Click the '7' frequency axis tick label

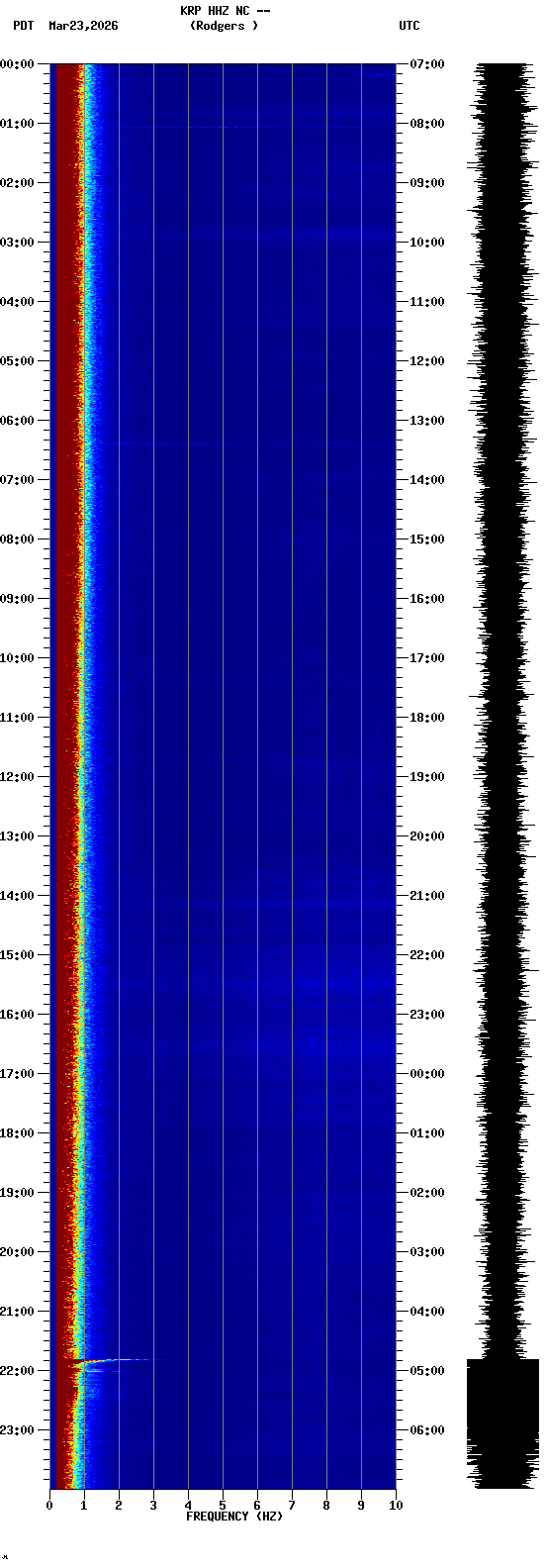pos(292,1506)
